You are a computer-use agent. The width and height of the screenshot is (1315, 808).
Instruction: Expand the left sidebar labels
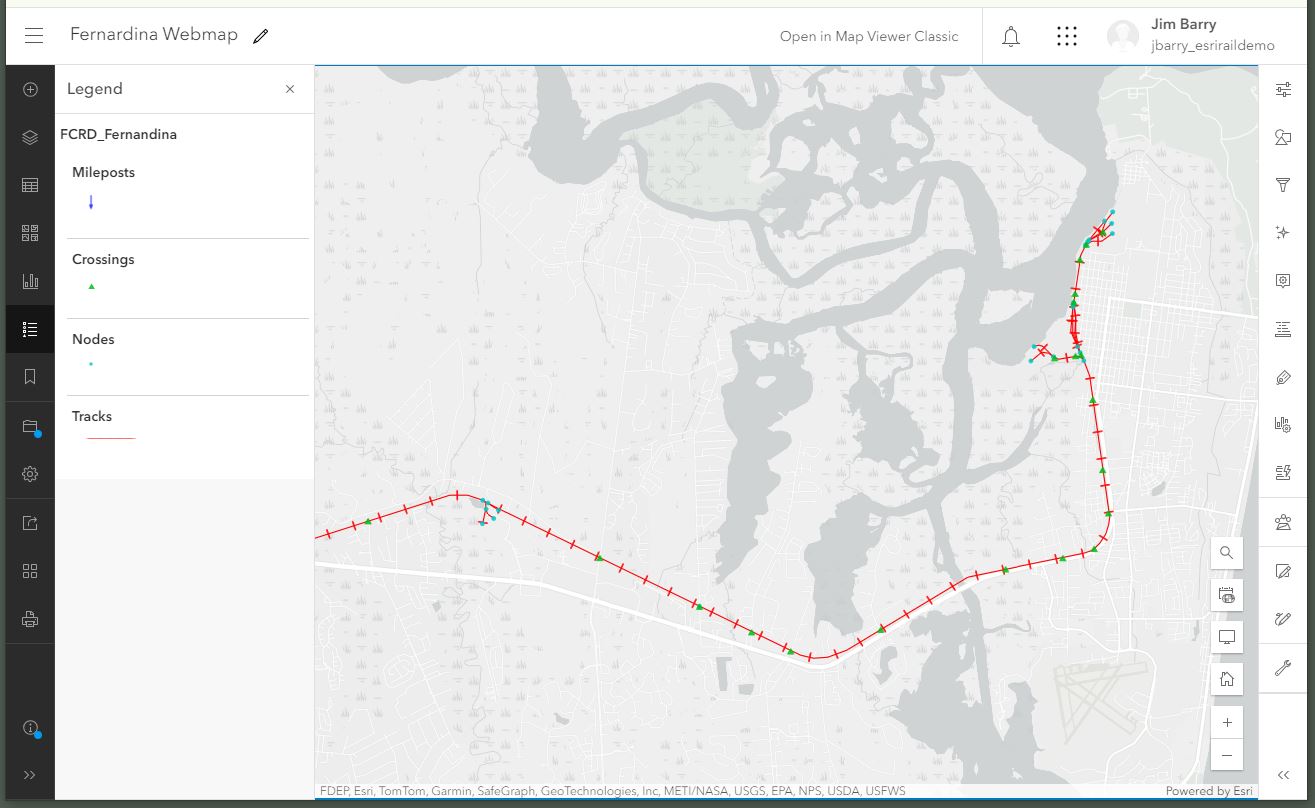coord(31,774)
